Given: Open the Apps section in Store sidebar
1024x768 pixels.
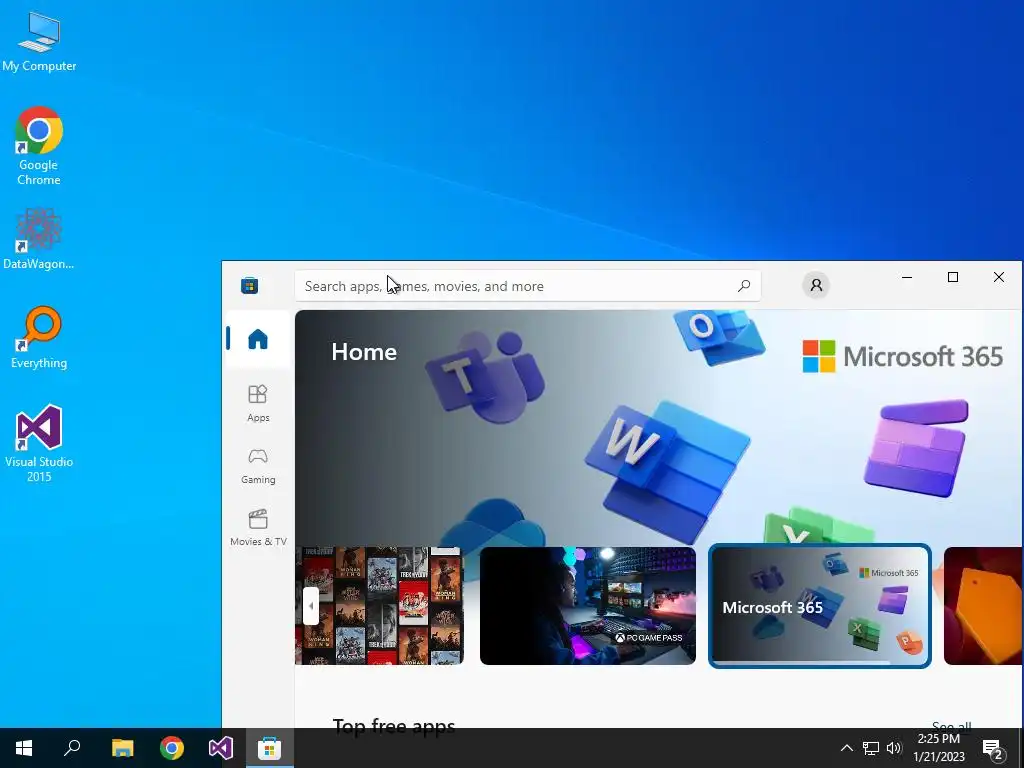Looking at the screenshot, I should click(258, 404).
